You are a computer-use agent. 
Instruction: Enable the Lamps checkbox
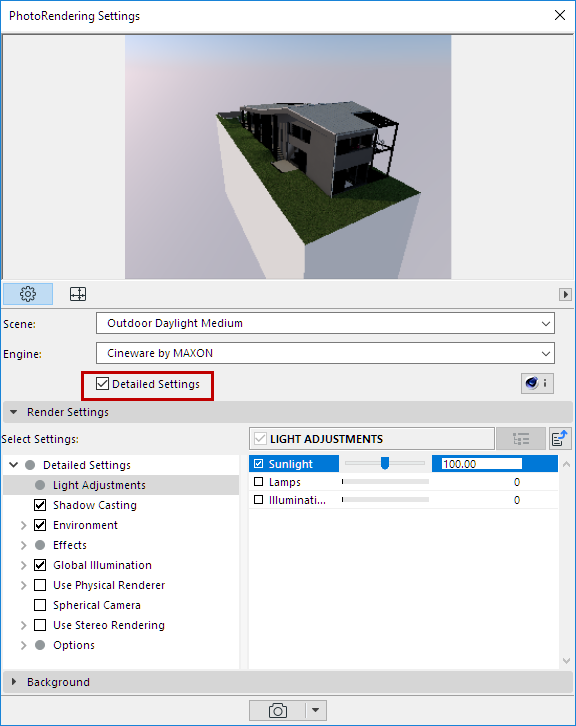[x=259, y=482]
